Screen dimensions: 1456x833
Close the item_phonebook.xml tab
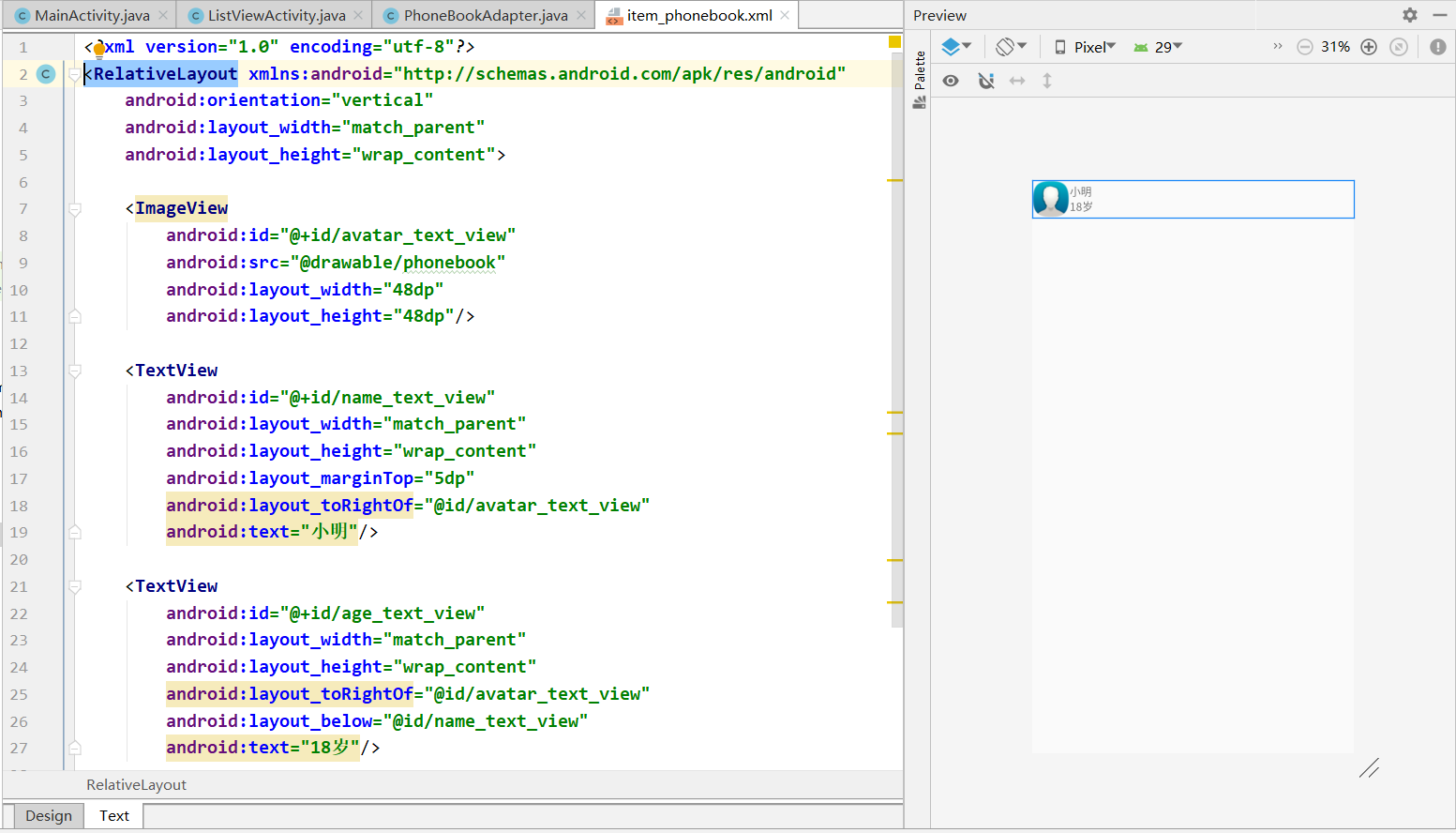click(x=785, y=15)
